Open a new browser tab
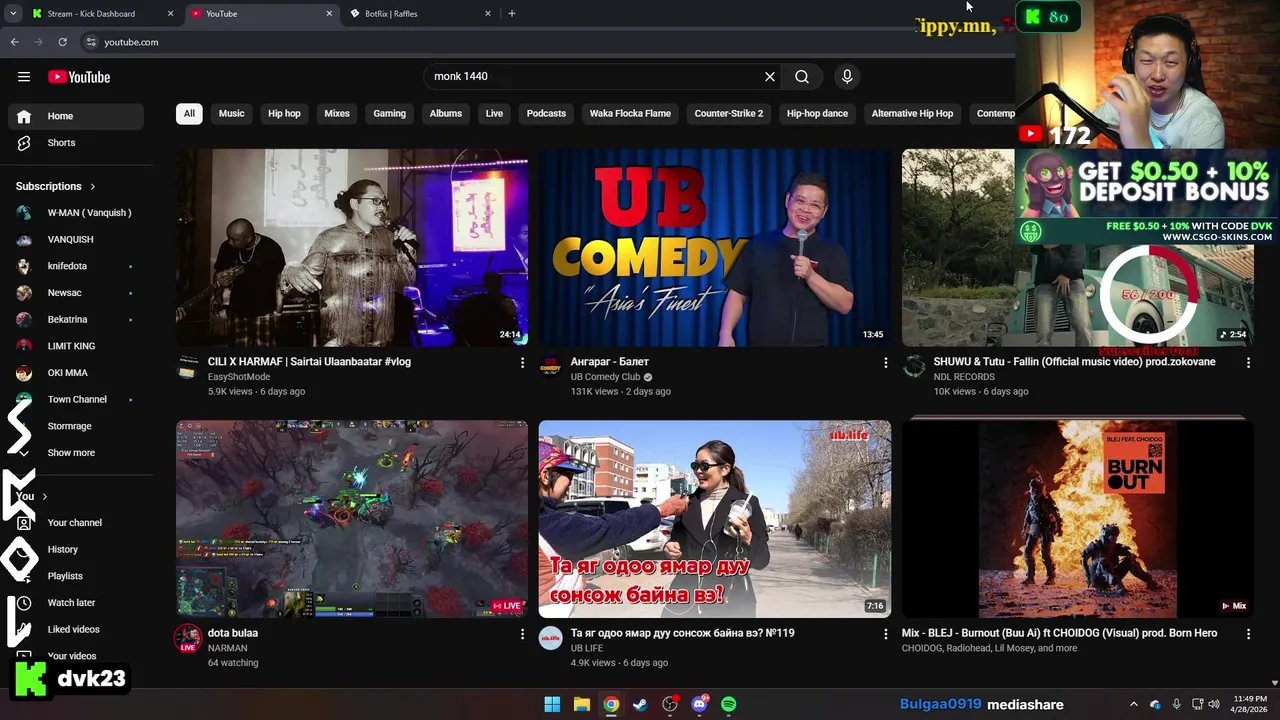Viewport: 1280px width, 720px height. pos(512,14)
